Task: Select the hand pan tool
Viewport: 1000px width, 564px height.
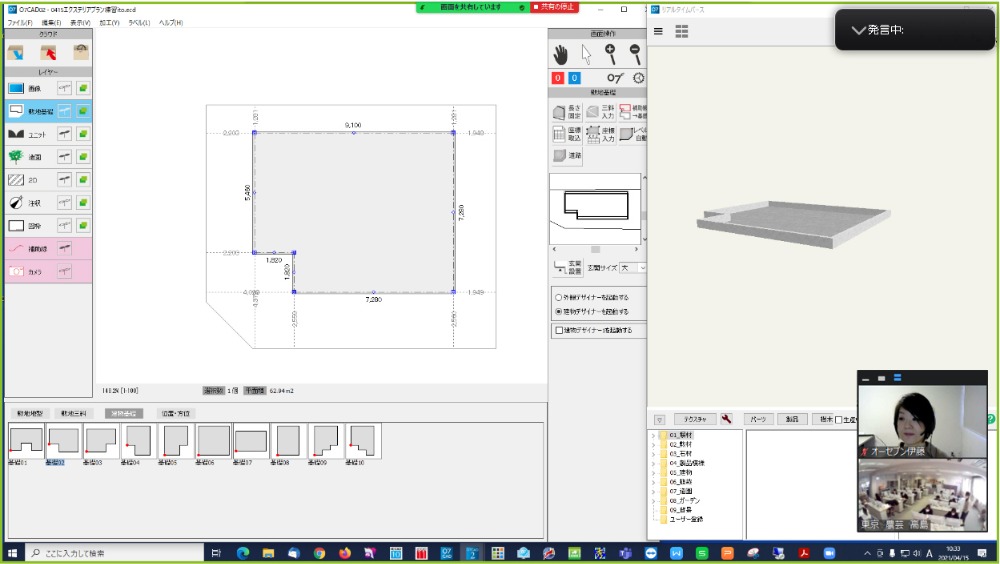Action: pos(561,53)
